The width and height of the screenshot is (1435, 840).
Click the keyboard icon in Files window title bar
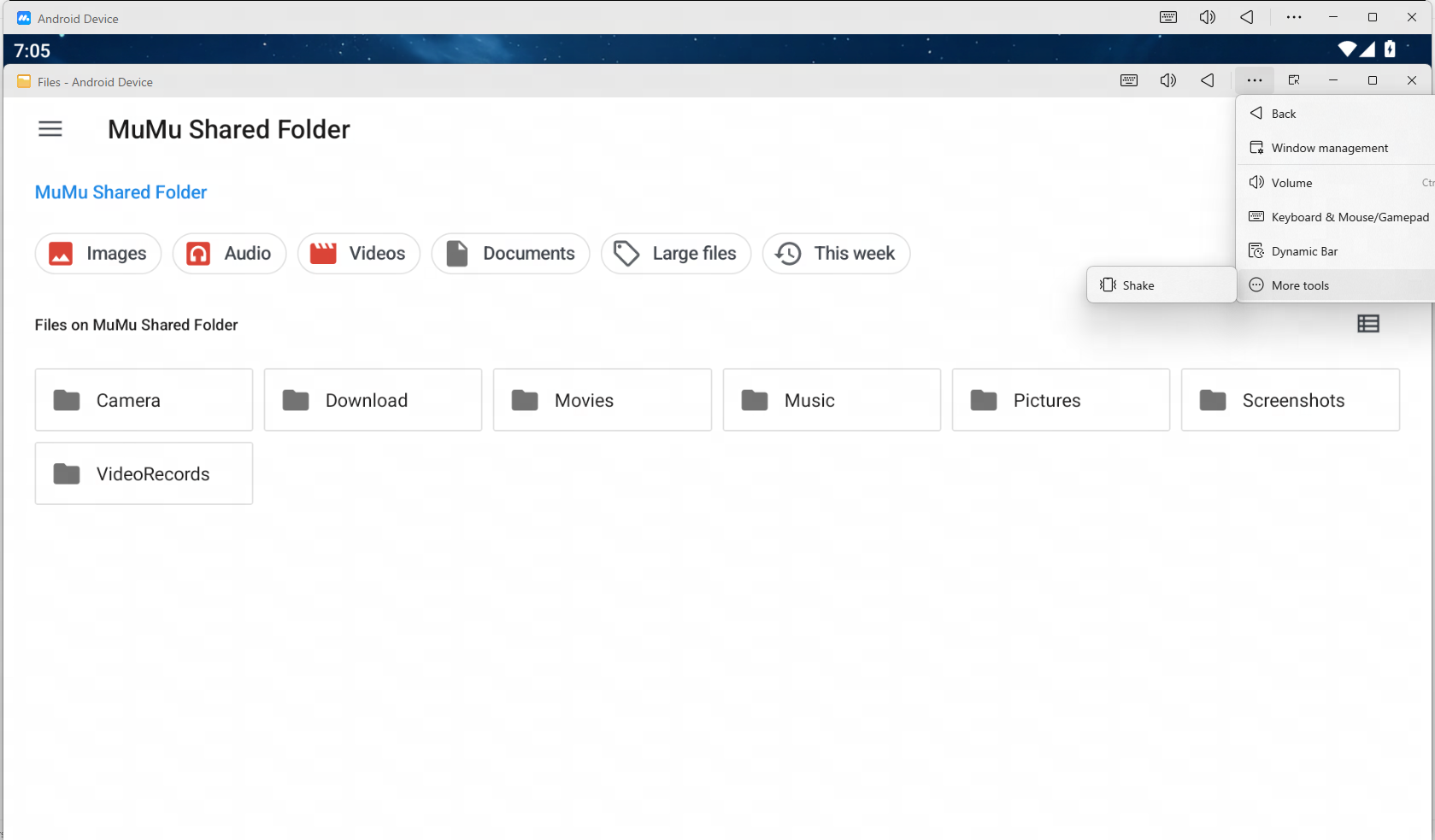(1129, 80)
